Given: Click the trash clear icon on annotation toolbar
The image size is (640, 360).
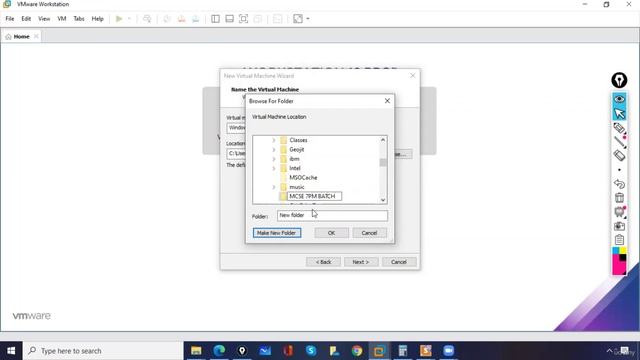Looking at the screenshot, I should point(619,198).
